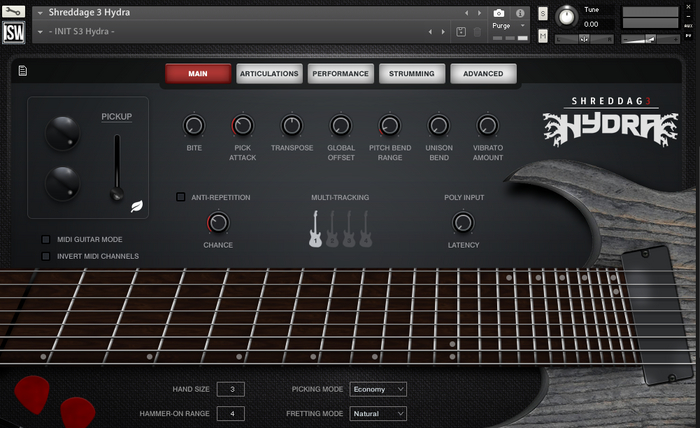Image resolution: width=700 pixels, height=428 pixels.
Task: Open instrument info with the i icon
Action: [x=520, y=13]
